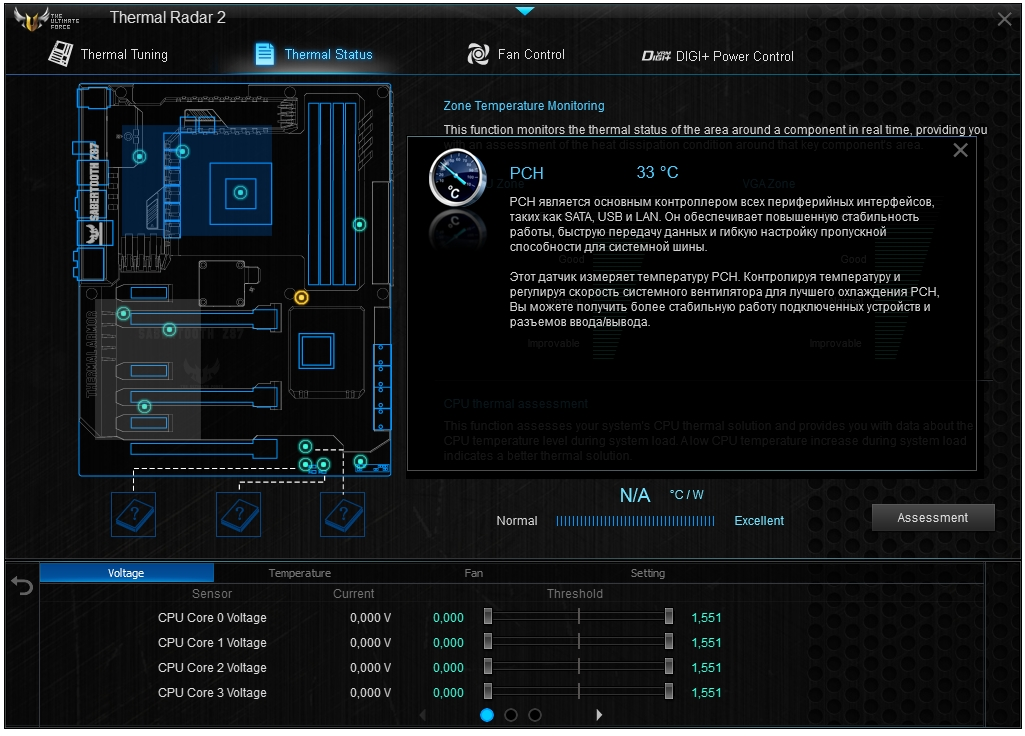Adjust CPU Core 3 Voltage upper threshold handle
Image resolution: width=1025 pixels, height=736 pixels.
click(669, 691)
